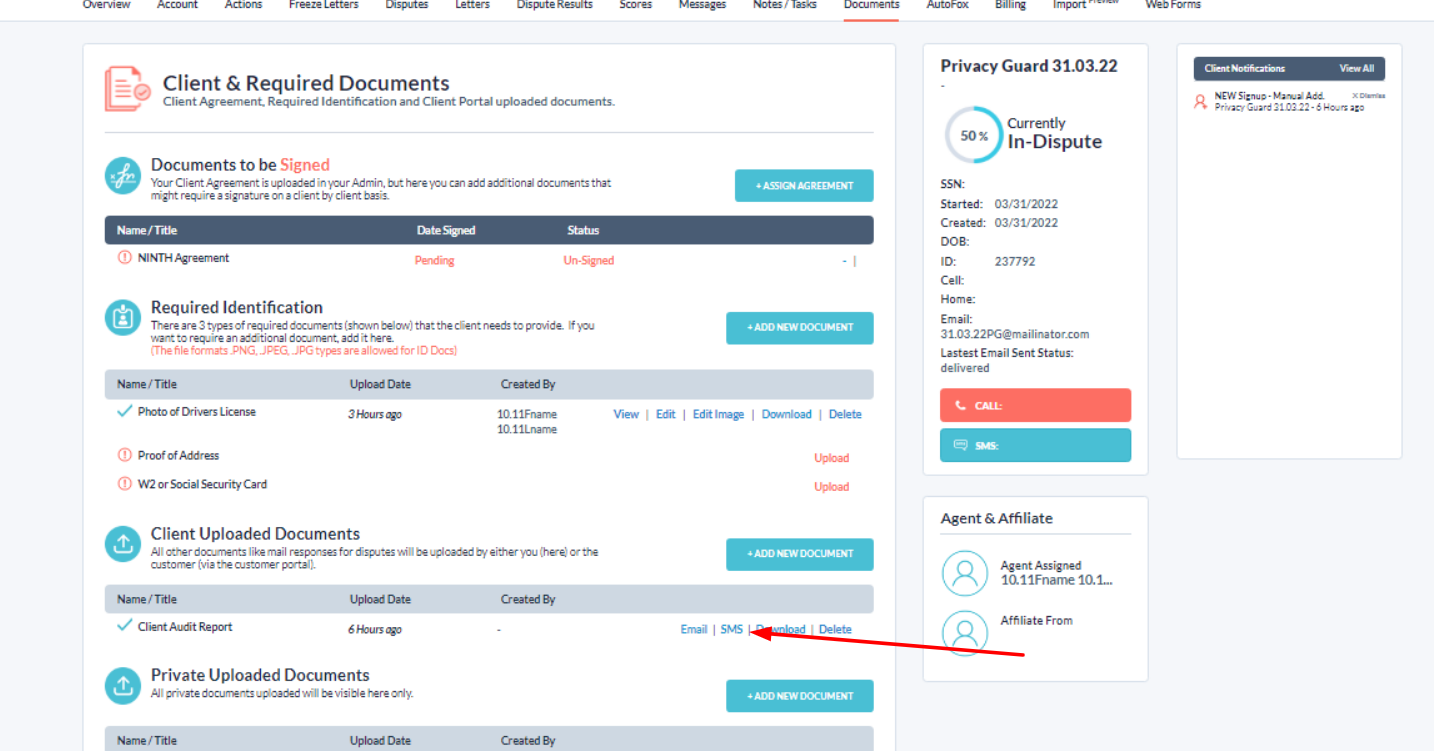Click the 50% progress circle indicator

point(972,135)
